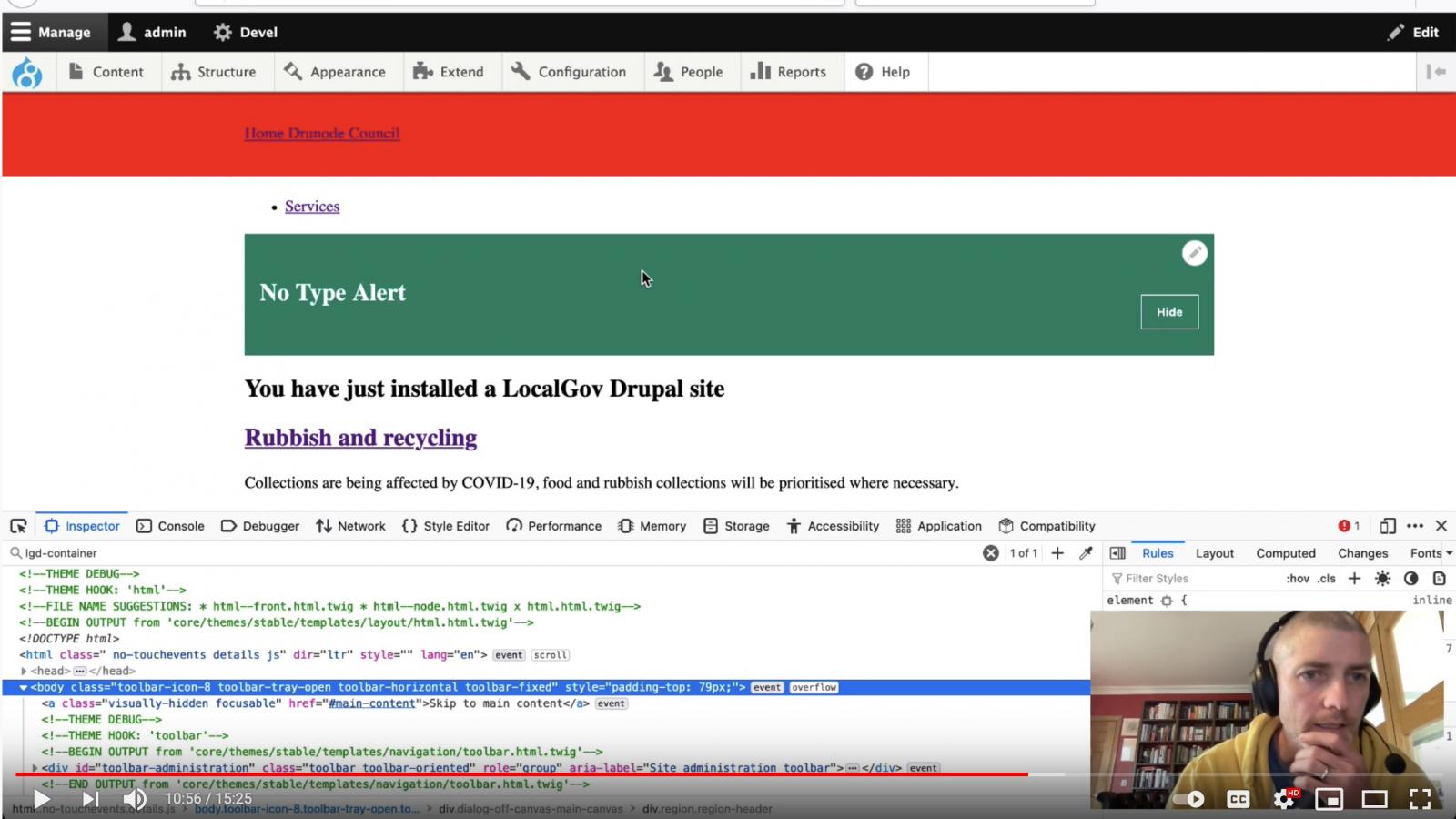Image resolution: width=1456 pixels, height=819 pixels.
Task: Expand the head element node
Action: pyautogui.click(x=24, y=672)
